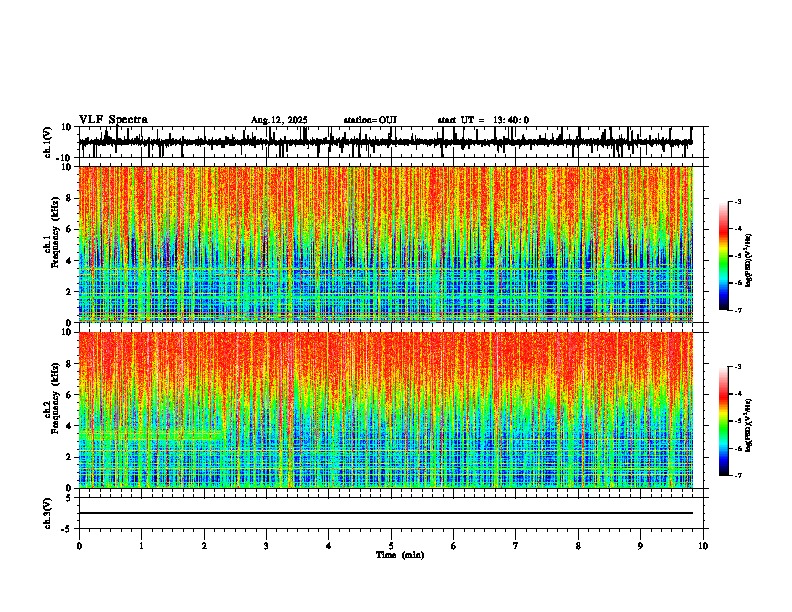Click the ch.2 spectrogram color scale bar
Screen dimensions: 792x612
(724, 421)
